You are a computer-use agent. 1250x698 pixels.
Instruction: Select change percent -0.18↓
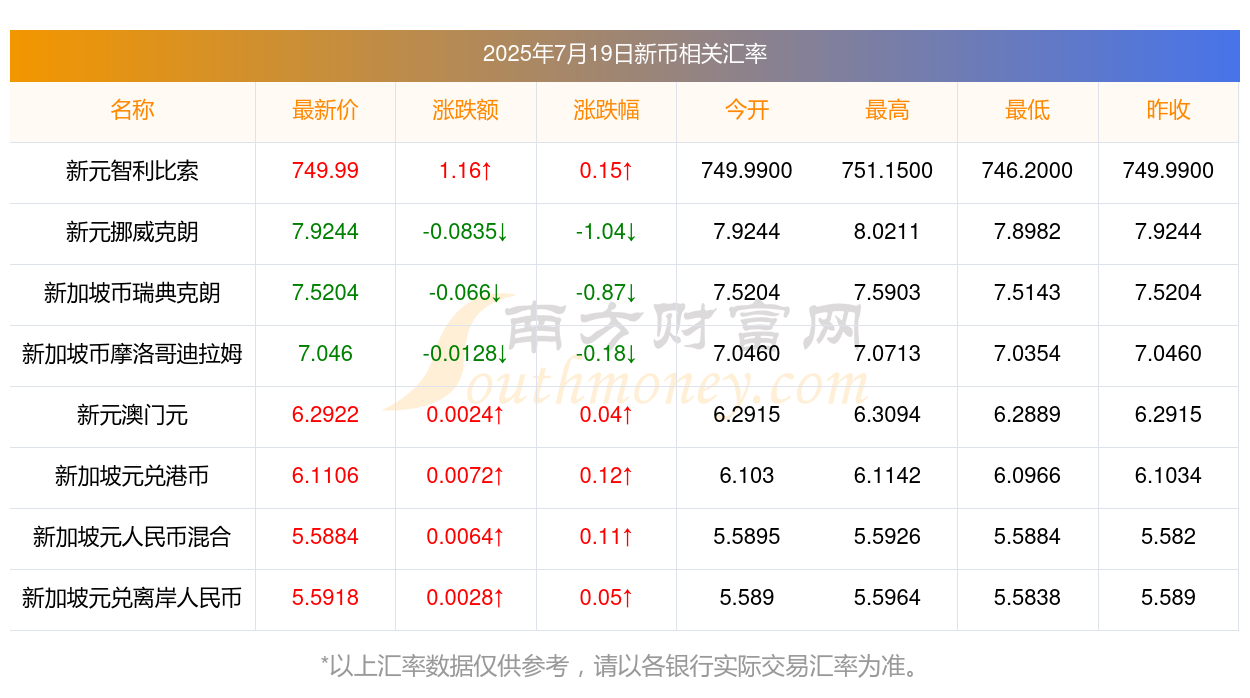coord(606,354)
